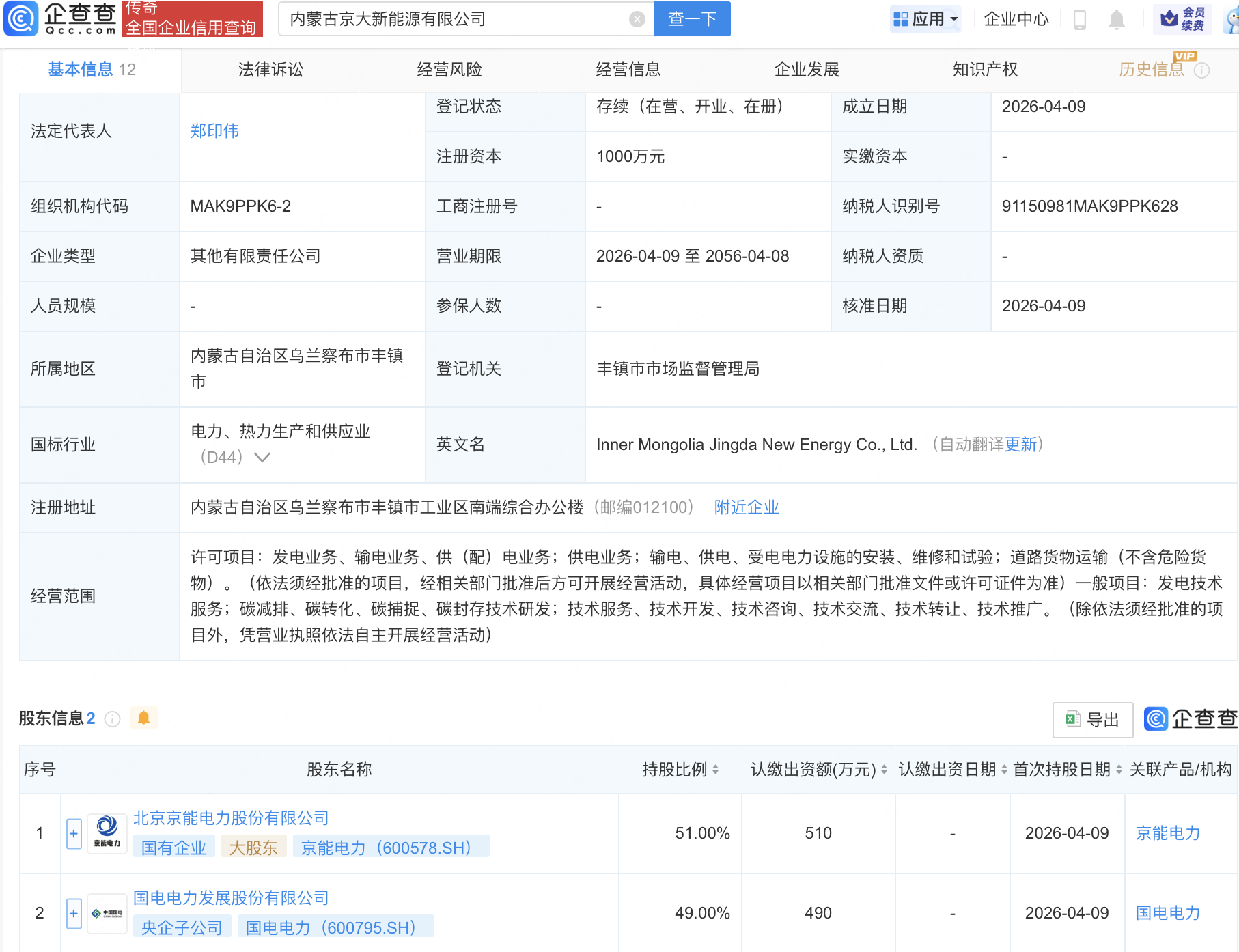Screen dimensions: 1239x952
Task: Expand the 国电电力发展 shareholder row with plus
Action: coord(74,913)
